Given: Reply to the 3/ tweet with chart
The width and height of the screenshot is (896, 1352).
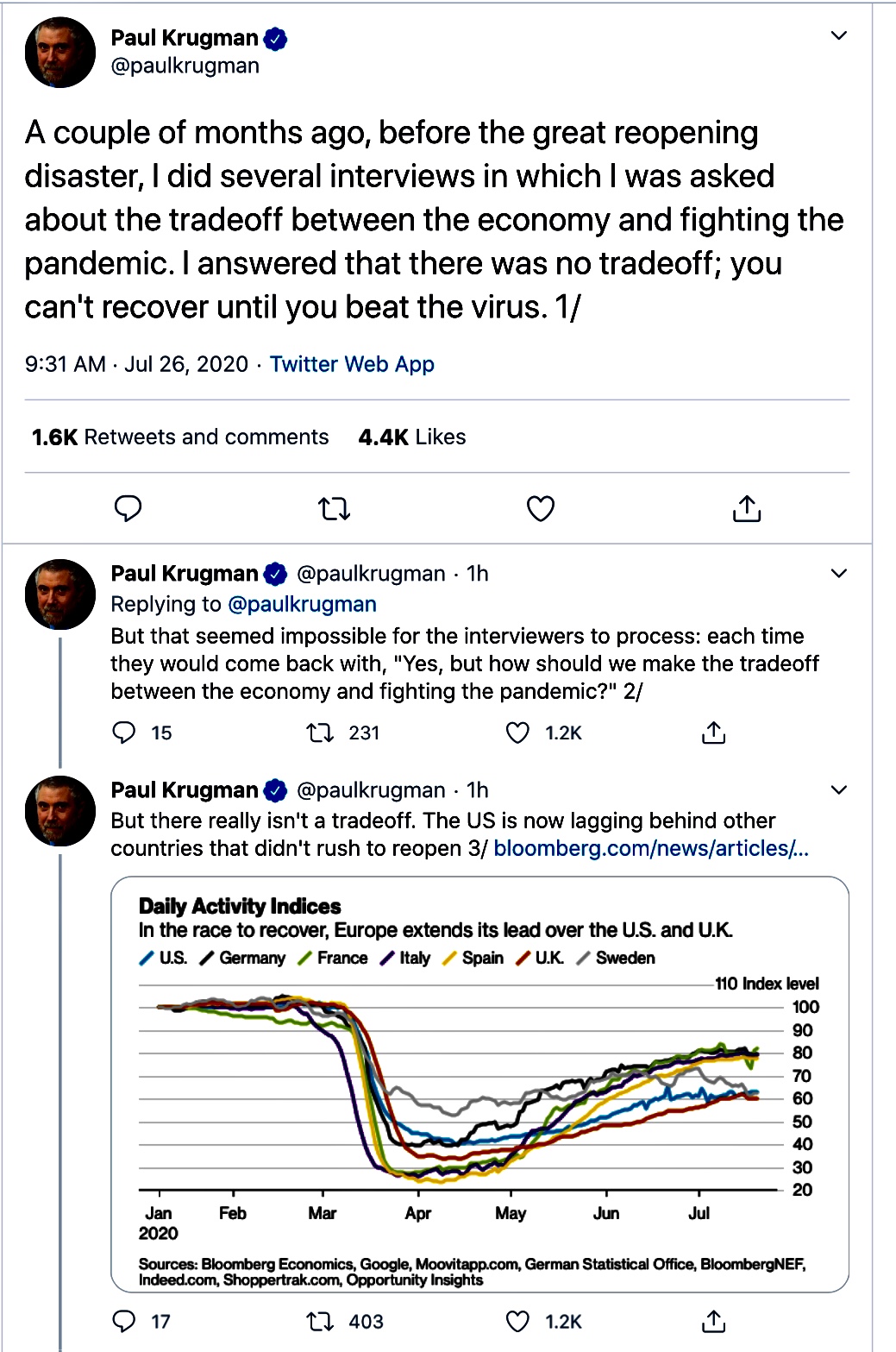Looking at the screenshot, I should click(x=125, y=1322).
